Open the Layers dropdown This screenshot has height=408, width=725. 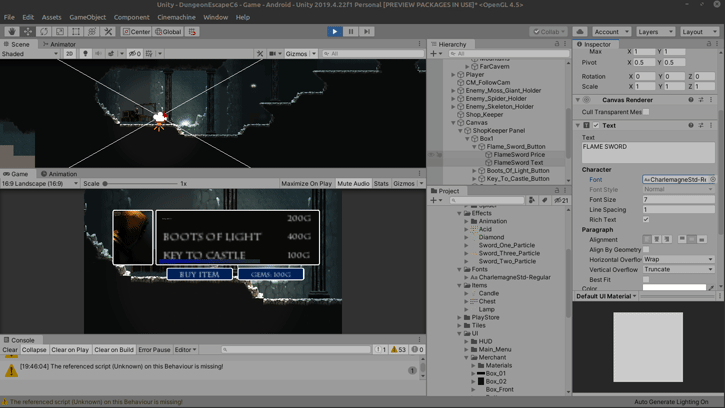coord(655,31)
